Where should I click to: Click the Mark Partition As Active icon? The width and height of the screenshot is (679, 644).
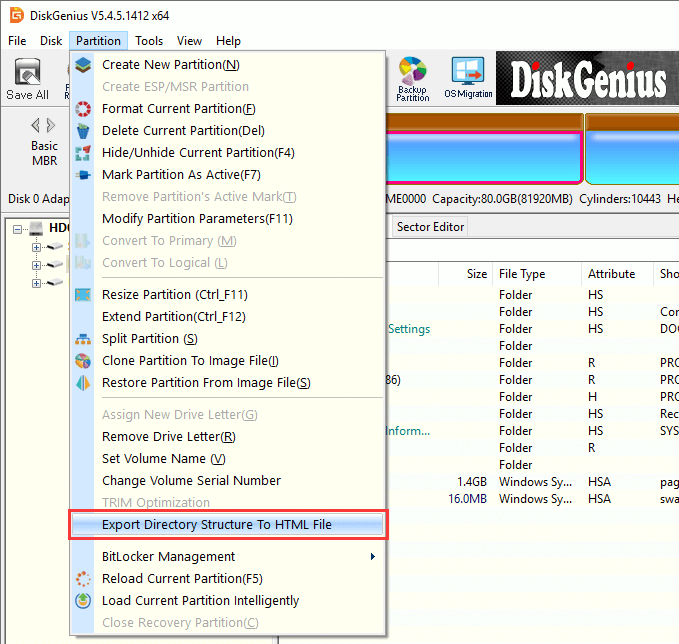(83, 175)
